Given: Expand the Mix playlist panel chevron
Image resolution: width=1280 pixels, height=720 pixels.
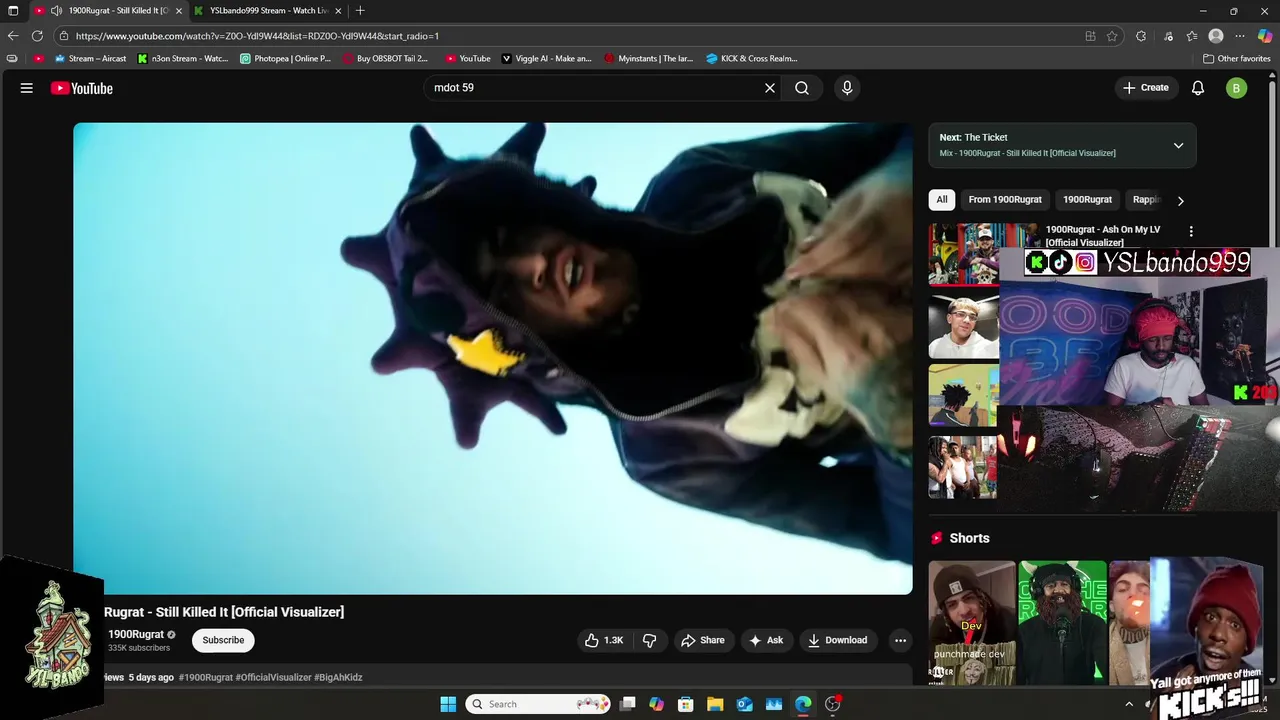Looking at the screenshot, I should (1178, 145).
